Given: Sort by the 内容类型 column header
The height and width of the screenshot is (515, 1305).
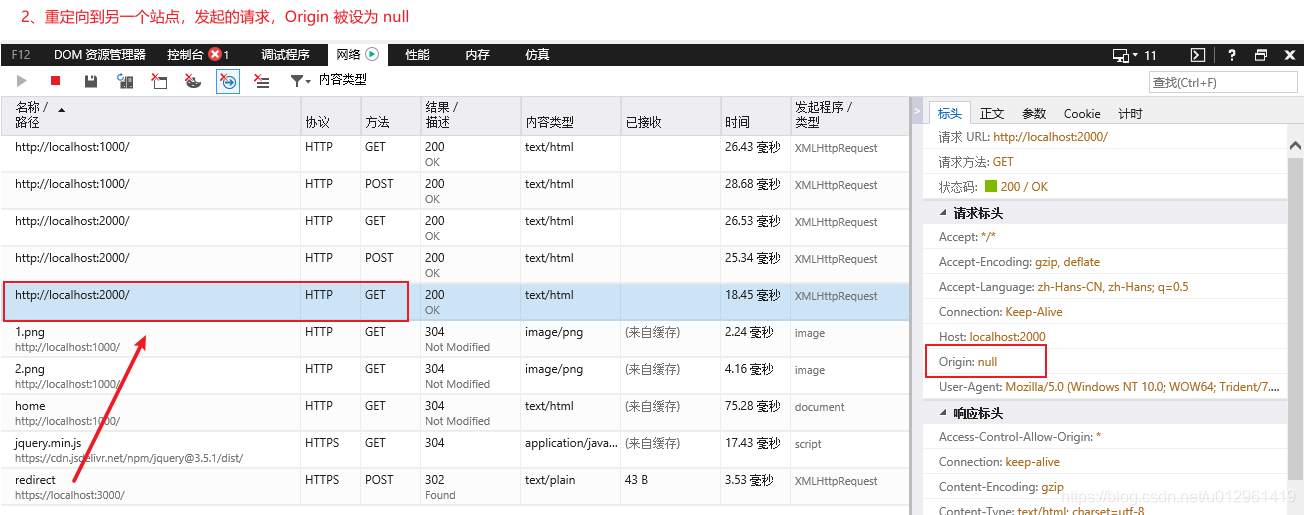Looking at the screenshot, I should pos(571,115).
